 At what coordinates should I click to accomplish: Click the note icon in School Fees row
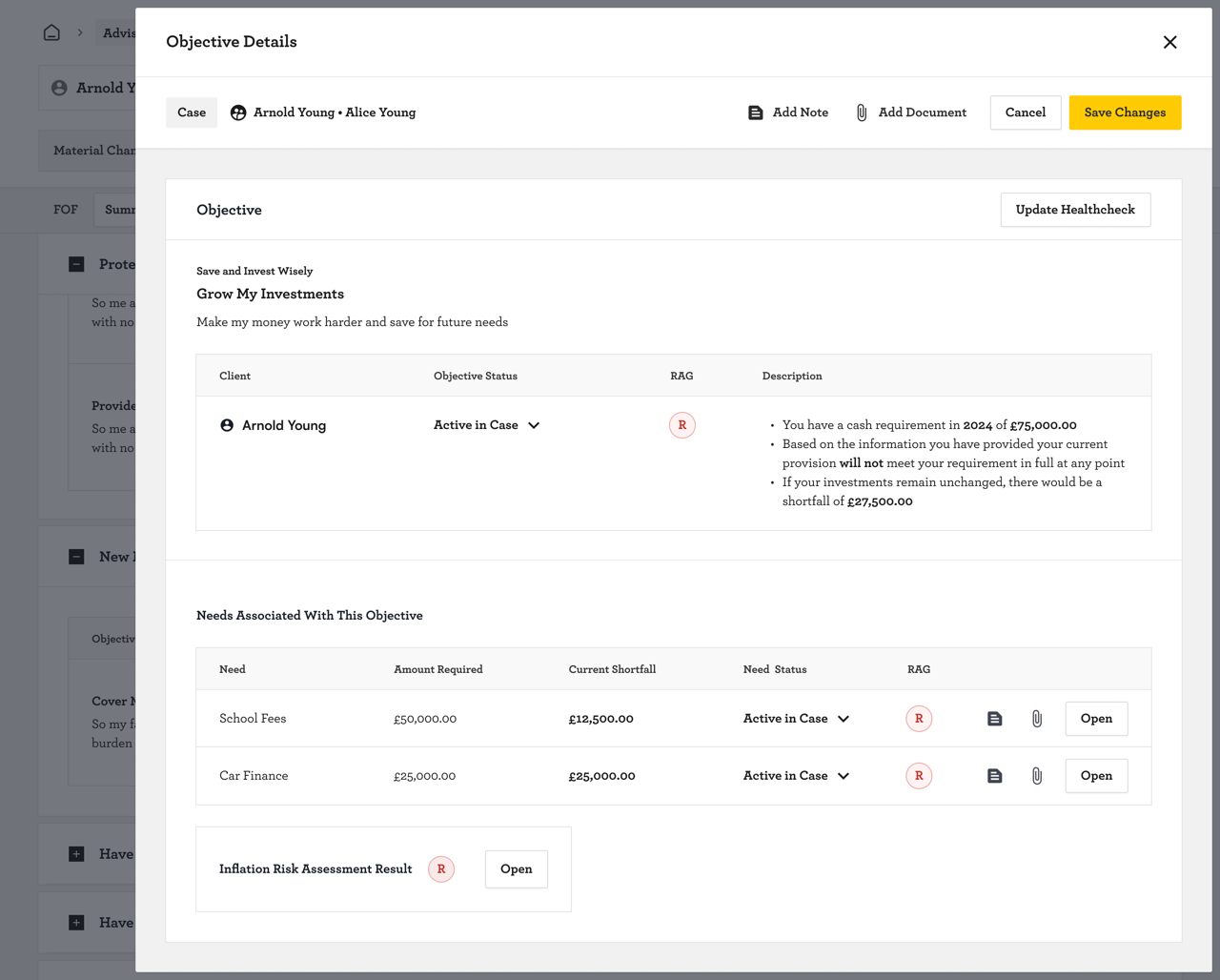tap(994, 719)
